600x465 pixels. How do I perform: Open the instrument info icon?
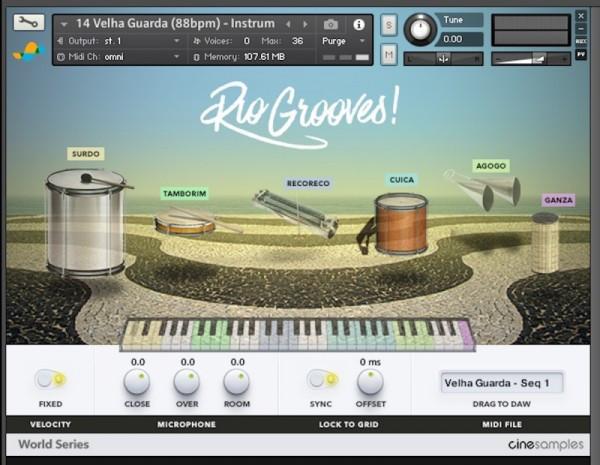coord(359,25)
